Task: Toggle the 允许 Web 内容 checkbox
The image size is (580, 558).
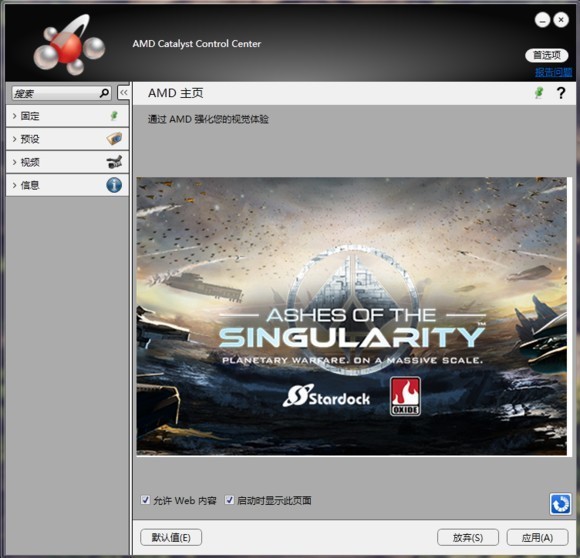Action: [x=145, y=500]
